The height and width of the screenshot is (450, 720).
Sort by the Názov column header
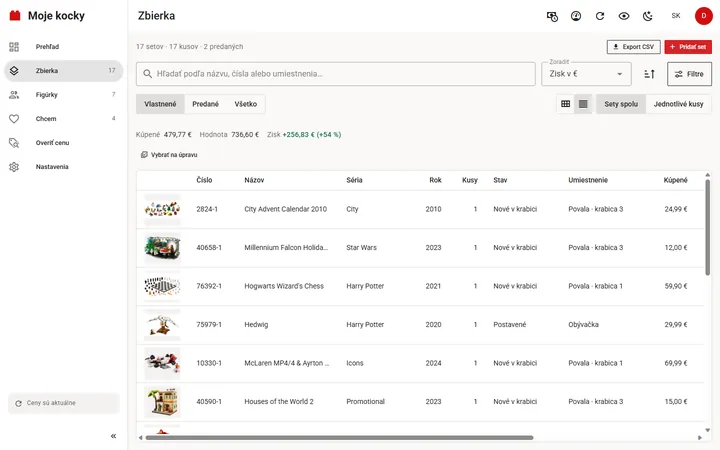[254, 180]
